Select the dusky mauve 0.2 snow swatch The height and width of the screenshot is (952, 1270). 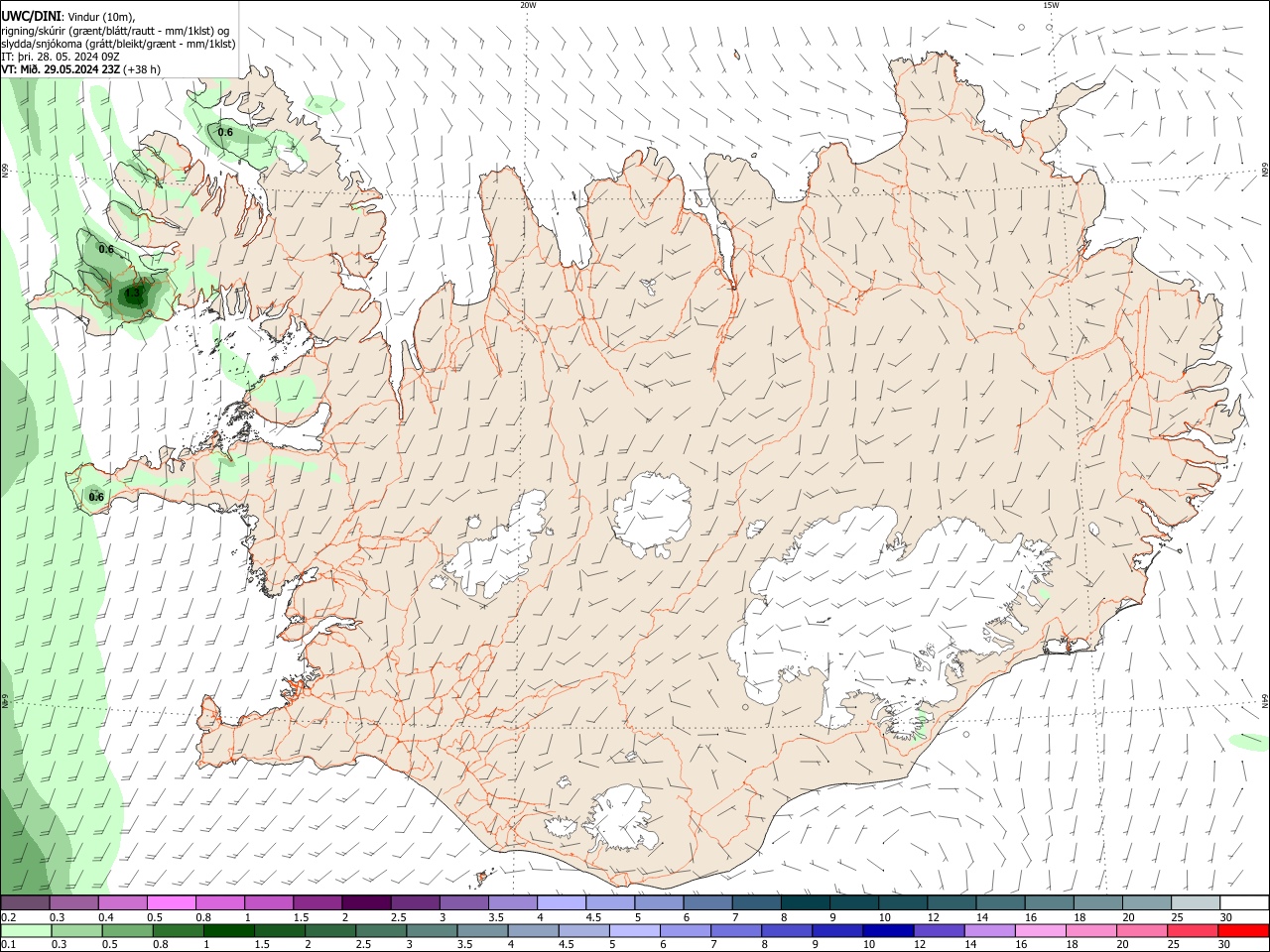[x=26, y=903]
